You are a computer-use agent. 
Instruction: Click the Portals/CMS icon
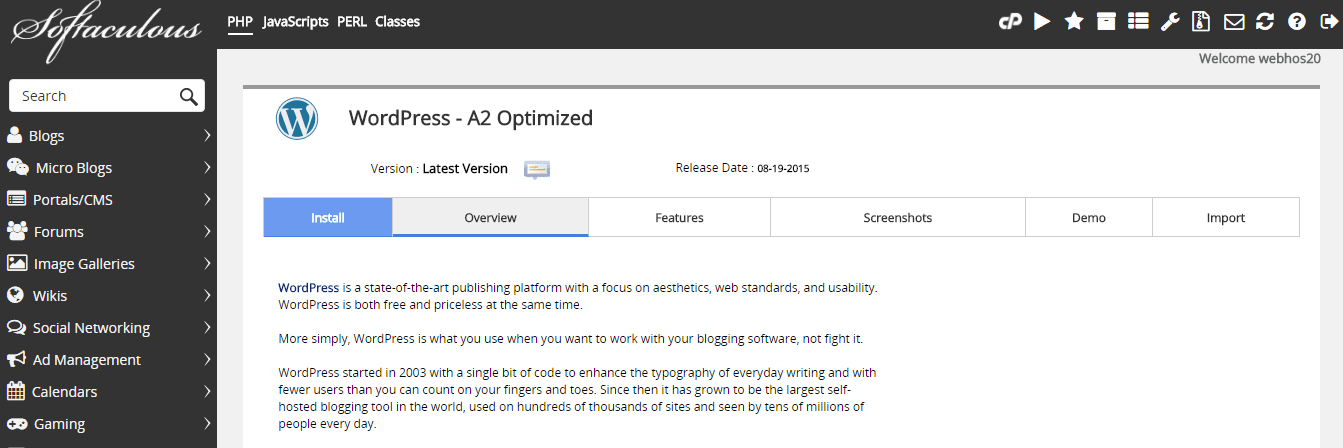pyautogui.click(x=16, y=199)
